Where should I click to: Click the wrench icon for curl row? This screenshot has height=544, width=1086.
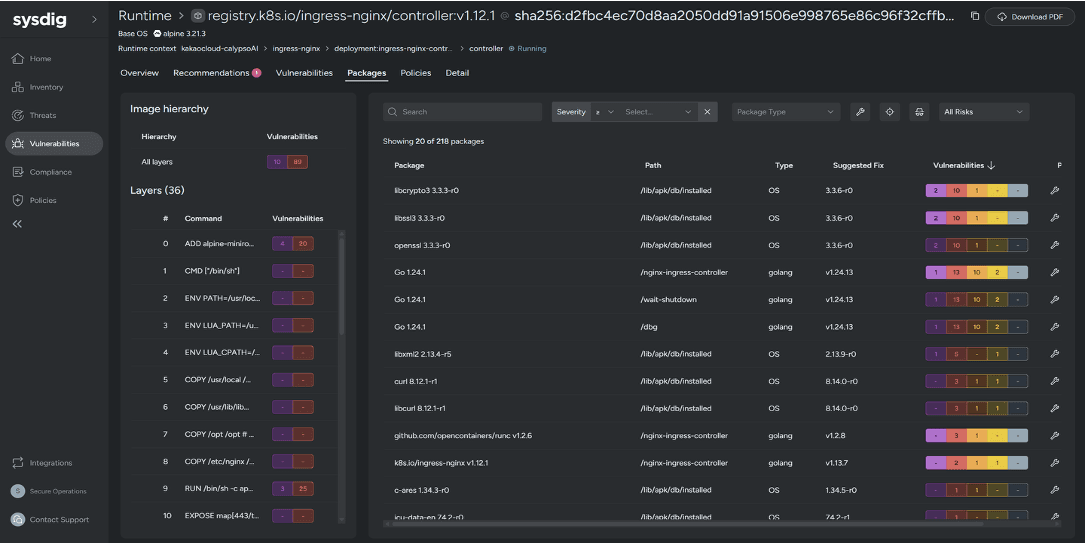1055,381
